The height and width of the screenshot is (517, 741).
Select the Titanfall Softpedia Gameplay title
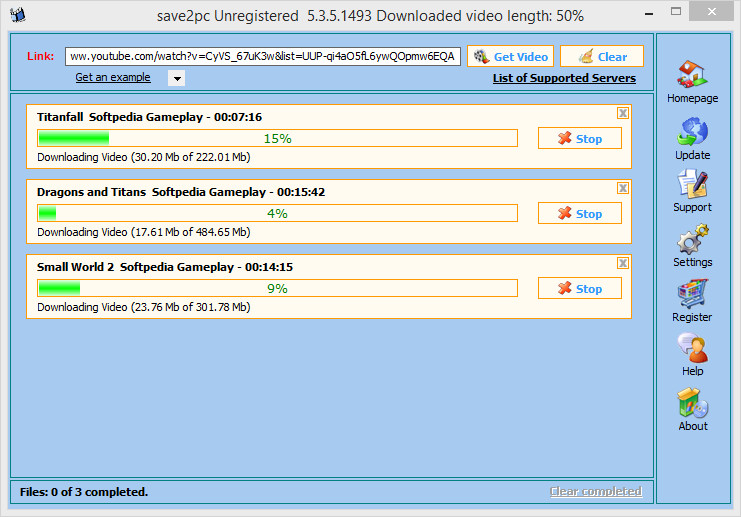[149, 117]
